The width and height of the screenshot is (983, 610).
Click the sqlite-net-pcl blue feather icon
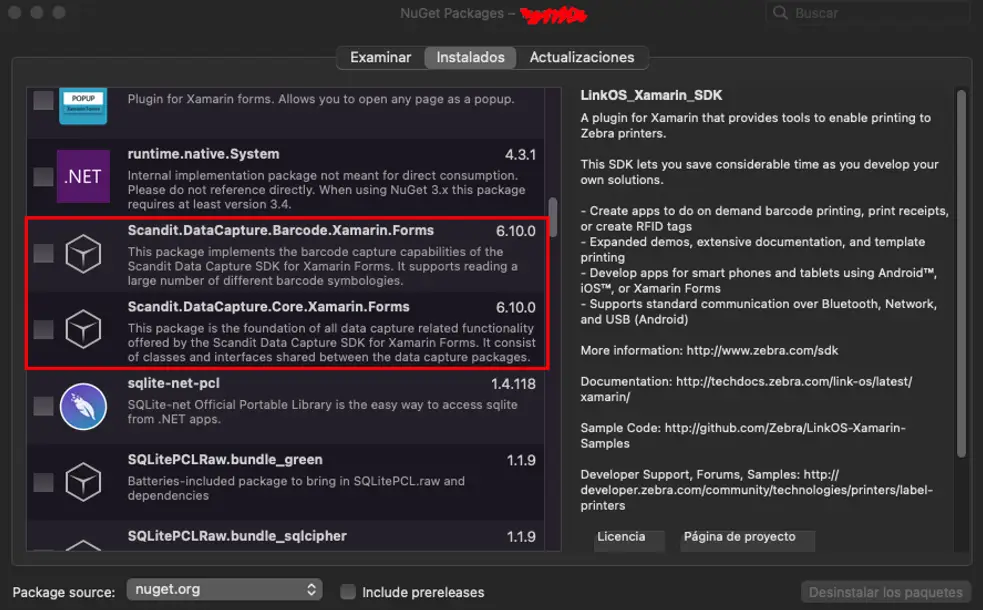click(x=83, y=406)
